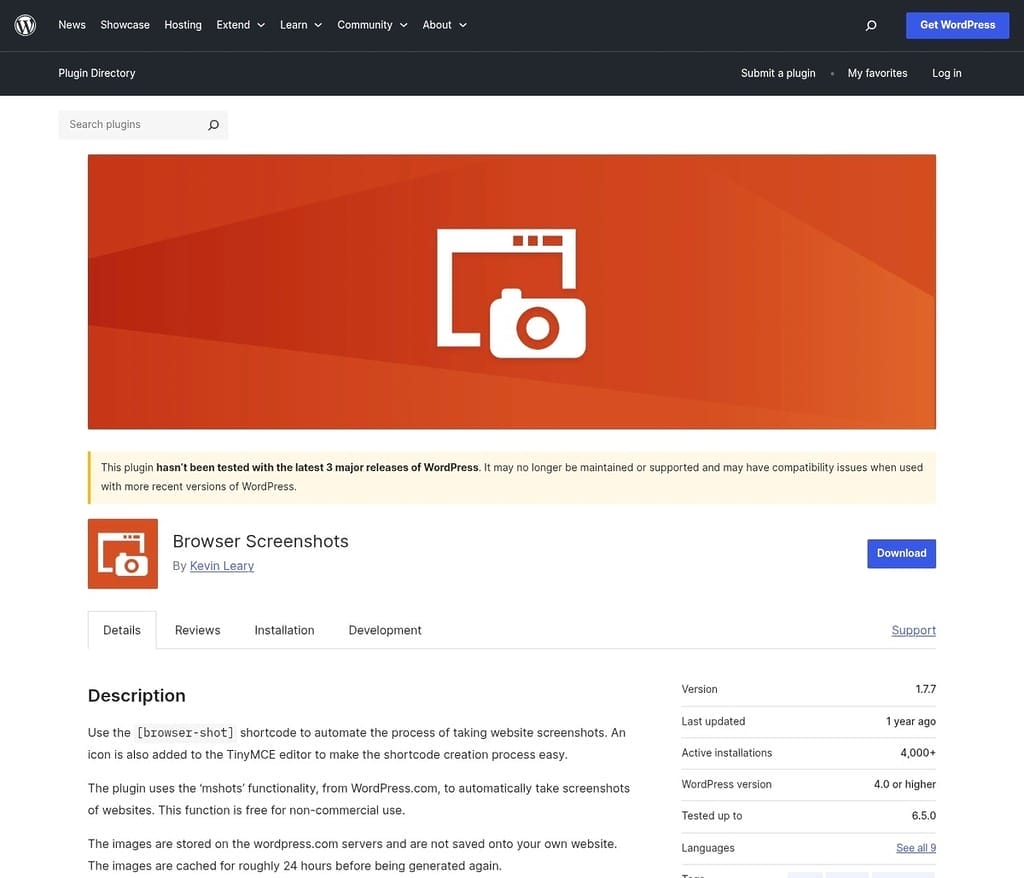The width and height of the screenshot is (1024, 878).
Task: Click the large orange plugin banner
Action: [511, 291]
